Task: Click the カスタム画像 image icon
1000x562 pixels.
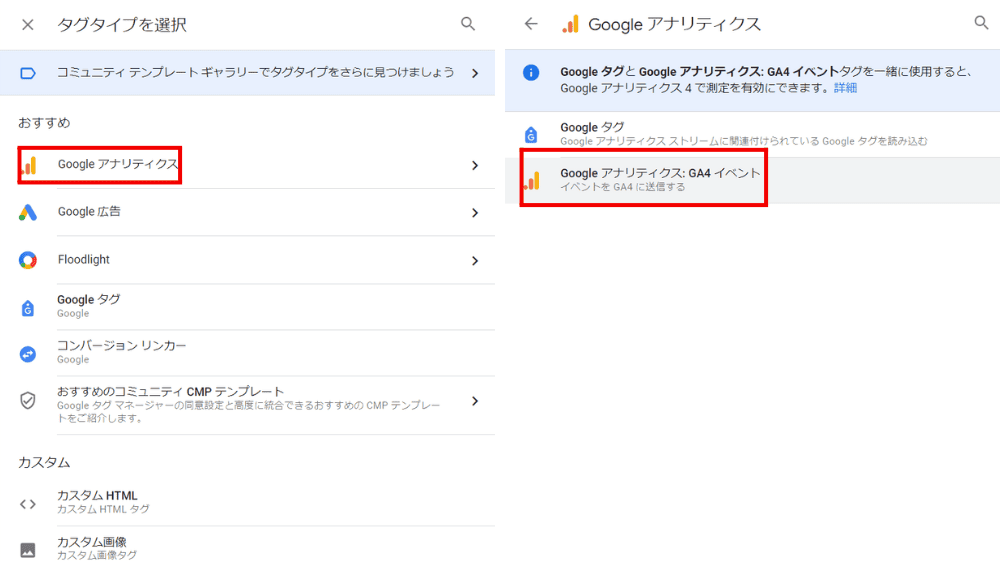Action: tap(28, 549)
